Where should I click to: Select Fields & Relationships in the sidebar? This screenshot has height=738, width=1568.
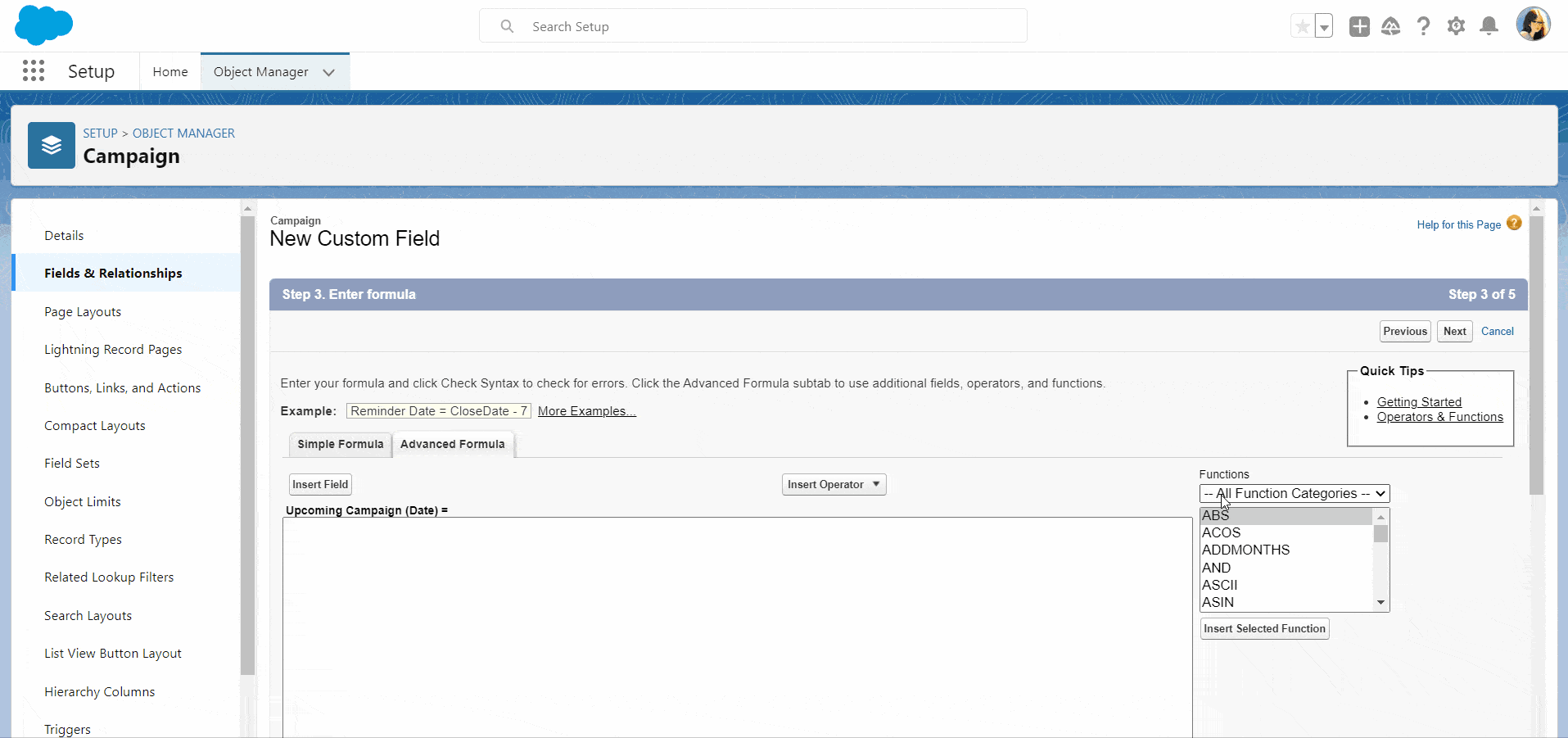(113, 273)
